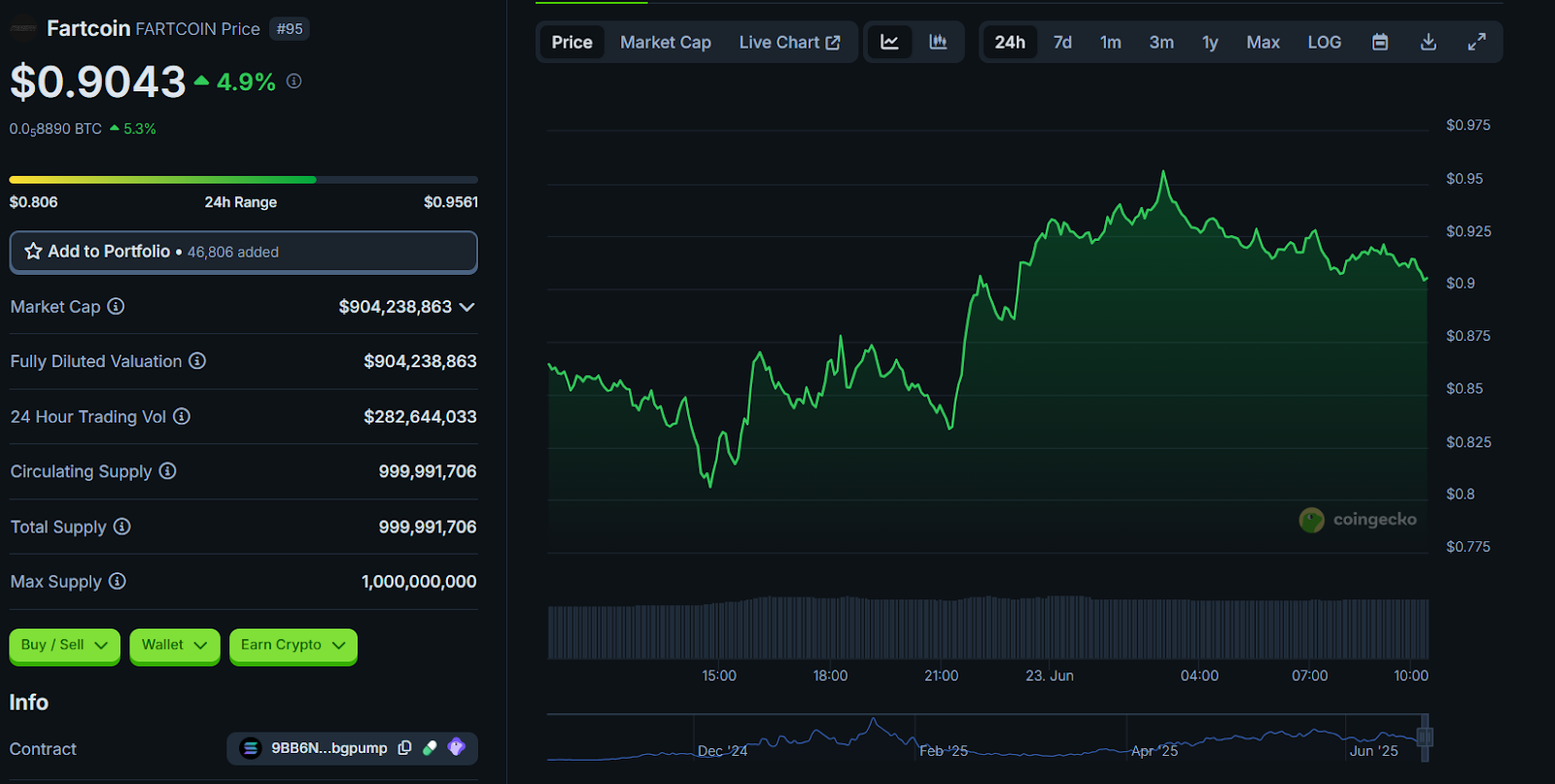Select the Price tab
The height and width of the screenshot is (784, 1555).
tap(572, 42)
